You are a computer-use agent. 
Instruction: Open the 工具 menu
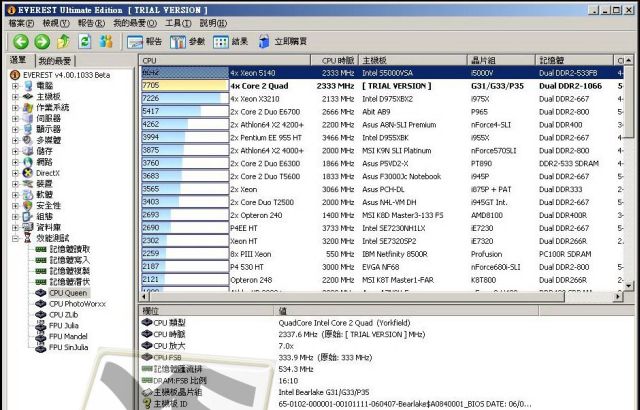coord(177,22)
